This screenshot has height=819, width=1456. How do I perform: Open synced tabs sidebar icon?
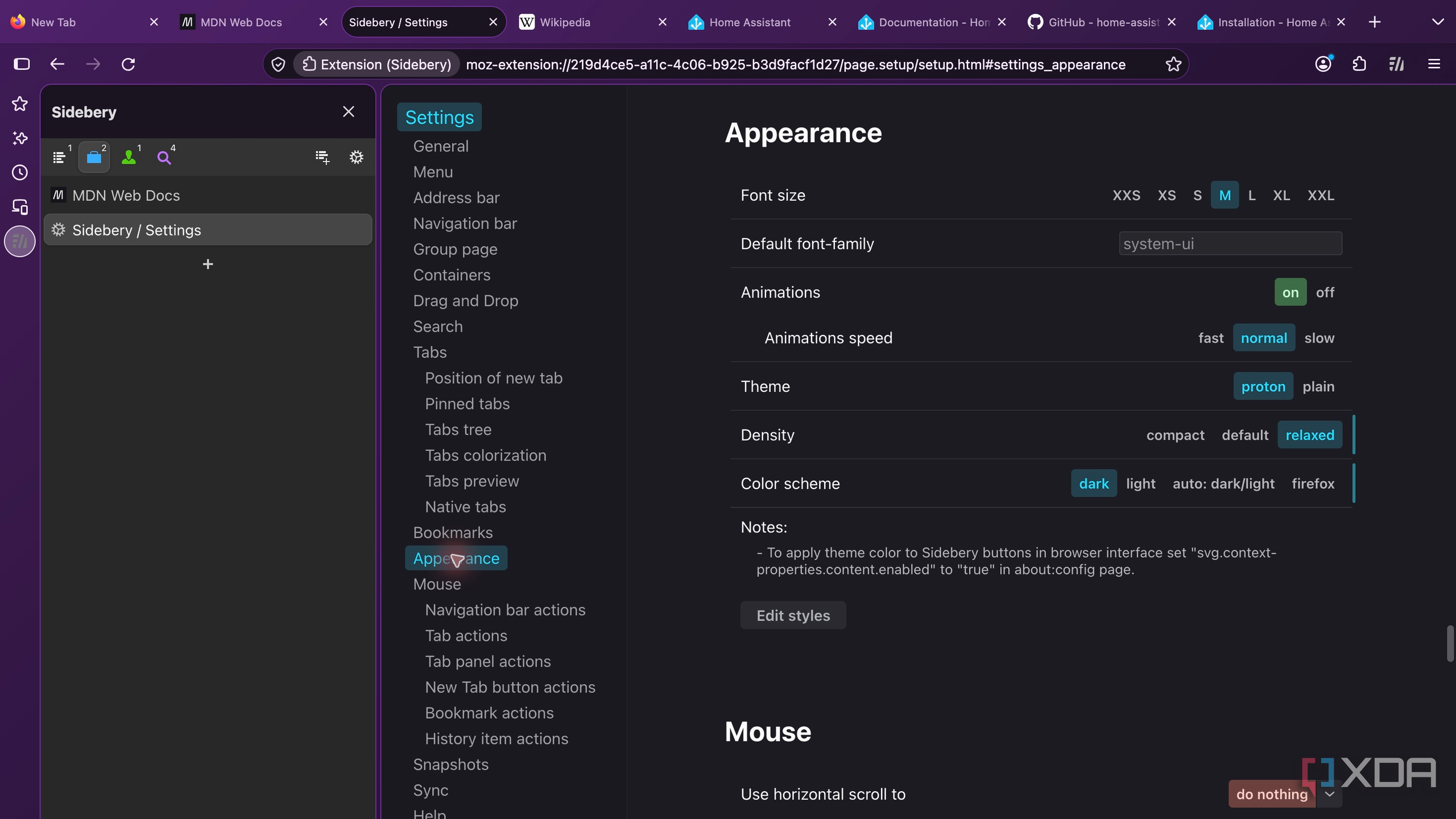[x=20, y=206]
